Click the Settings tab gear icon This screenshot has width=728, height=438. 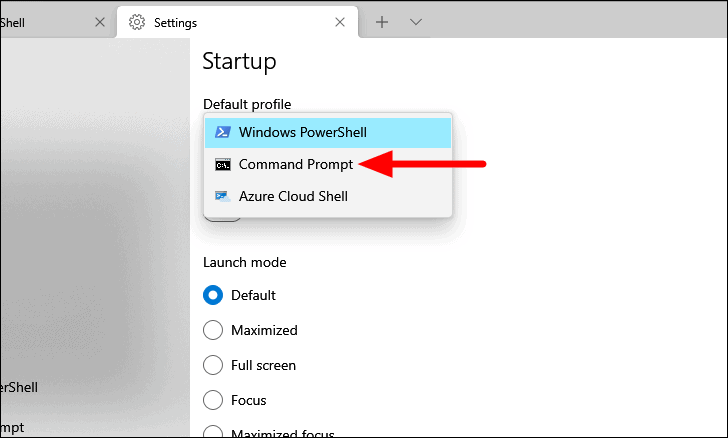coord(137,22)
